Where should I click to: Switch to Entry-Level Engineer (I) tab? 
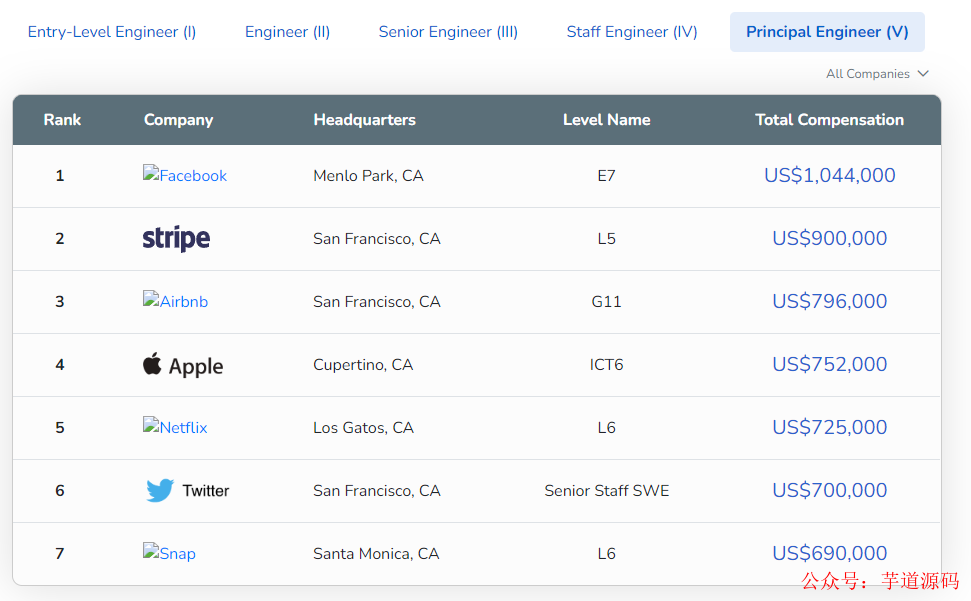[x=112, y=32]
